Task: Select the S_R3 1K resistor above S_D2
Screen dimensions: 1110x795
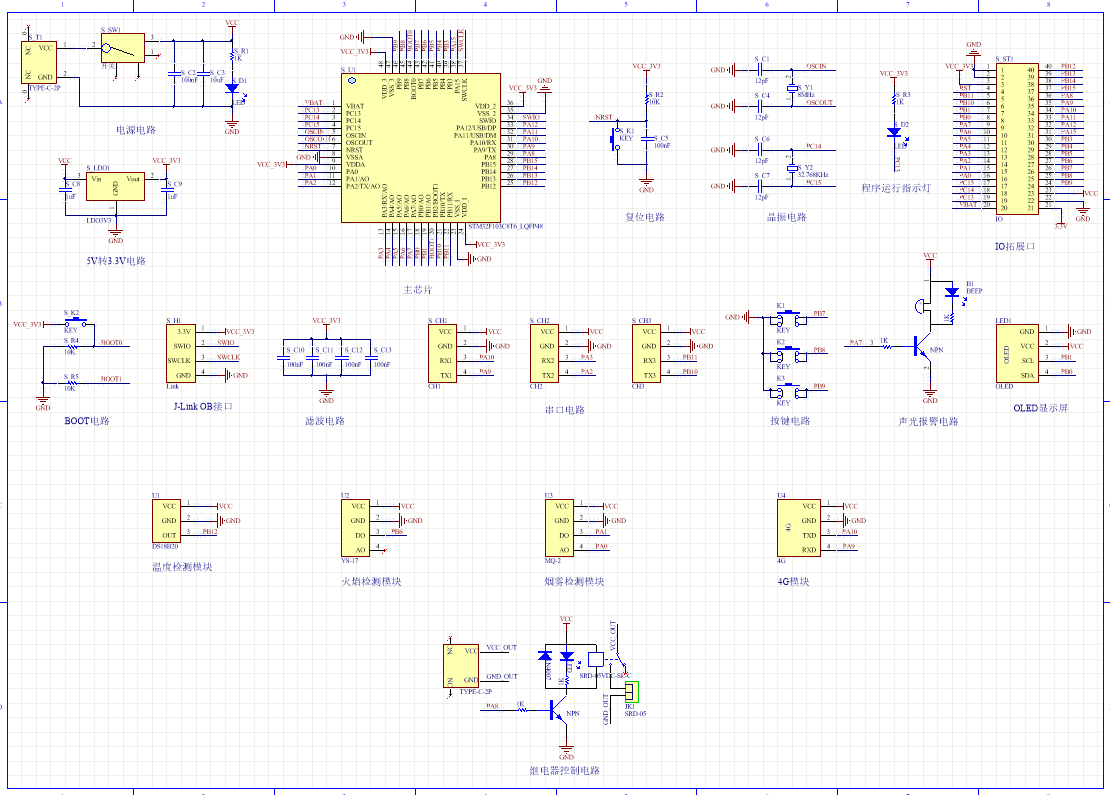Action: [894, 98]
